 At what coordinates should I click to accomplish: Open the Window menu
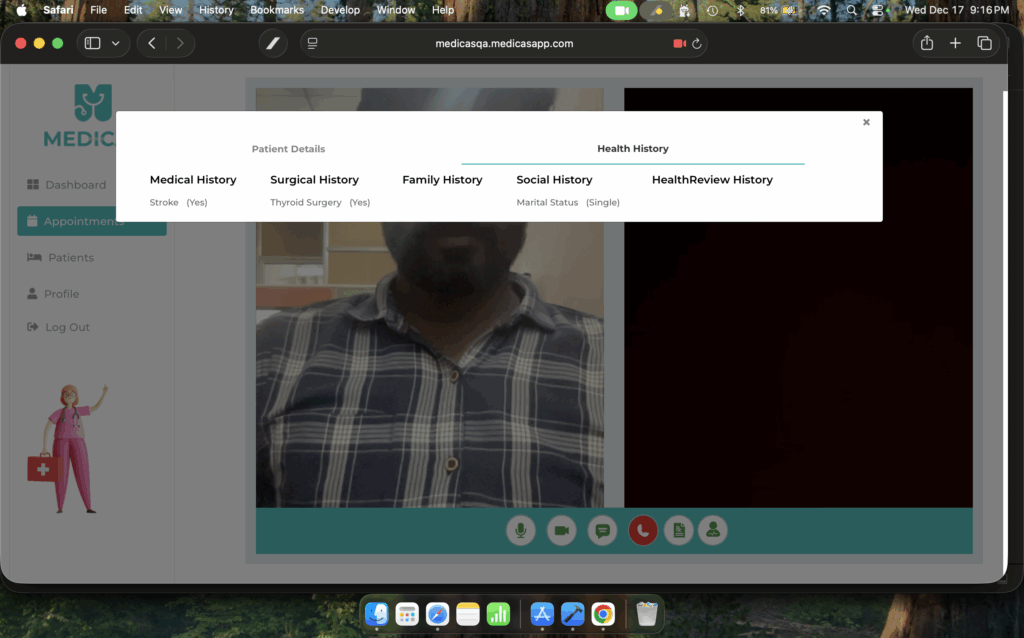pyautogui.click(x=396, y=10)
